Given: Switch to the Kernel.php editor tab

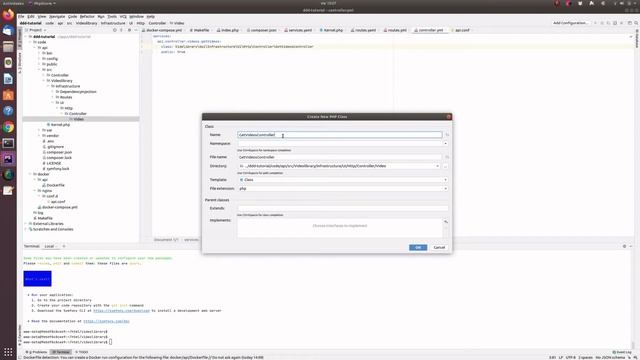Looking at the screenshot, I should [x=332, y=30].
